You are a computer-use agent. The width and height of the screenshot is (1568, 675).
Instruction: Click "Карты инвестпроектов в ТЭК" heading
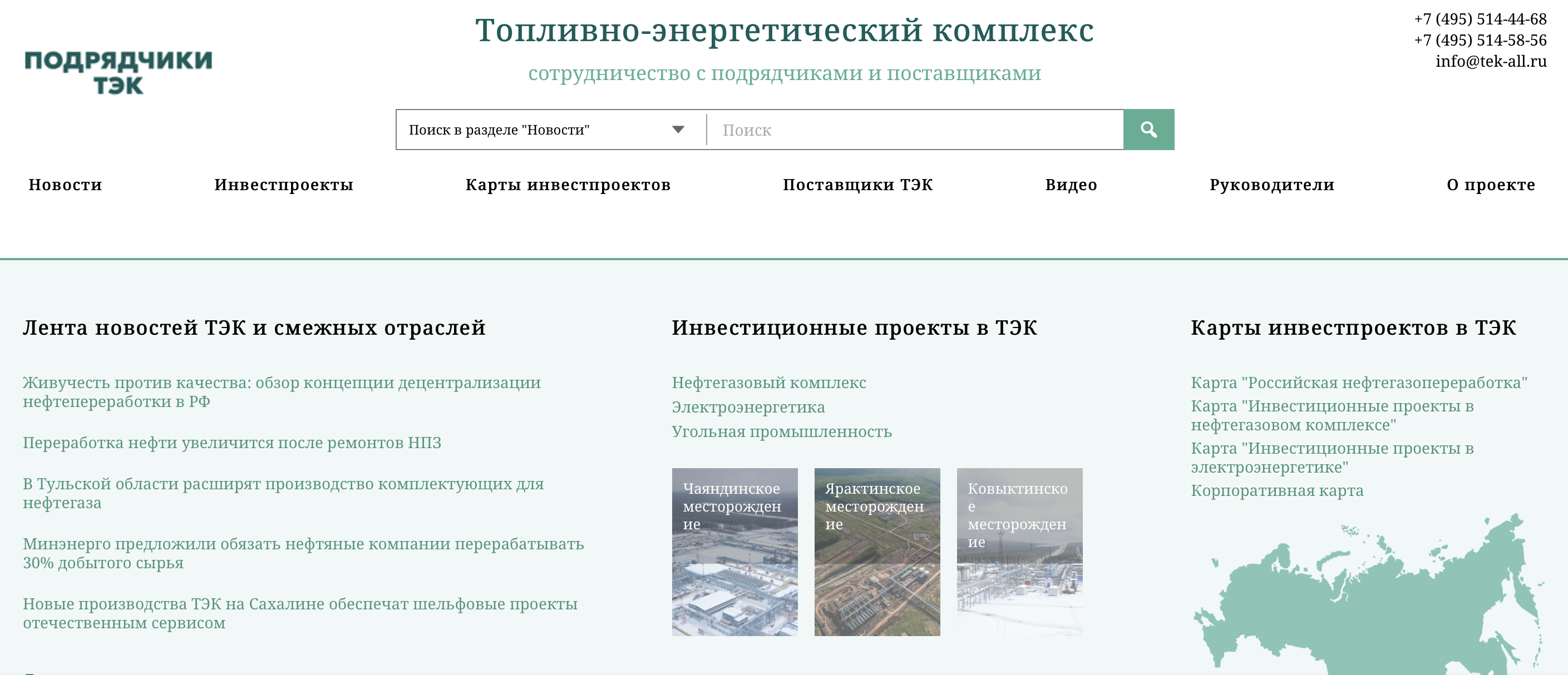click(1353, 328)
